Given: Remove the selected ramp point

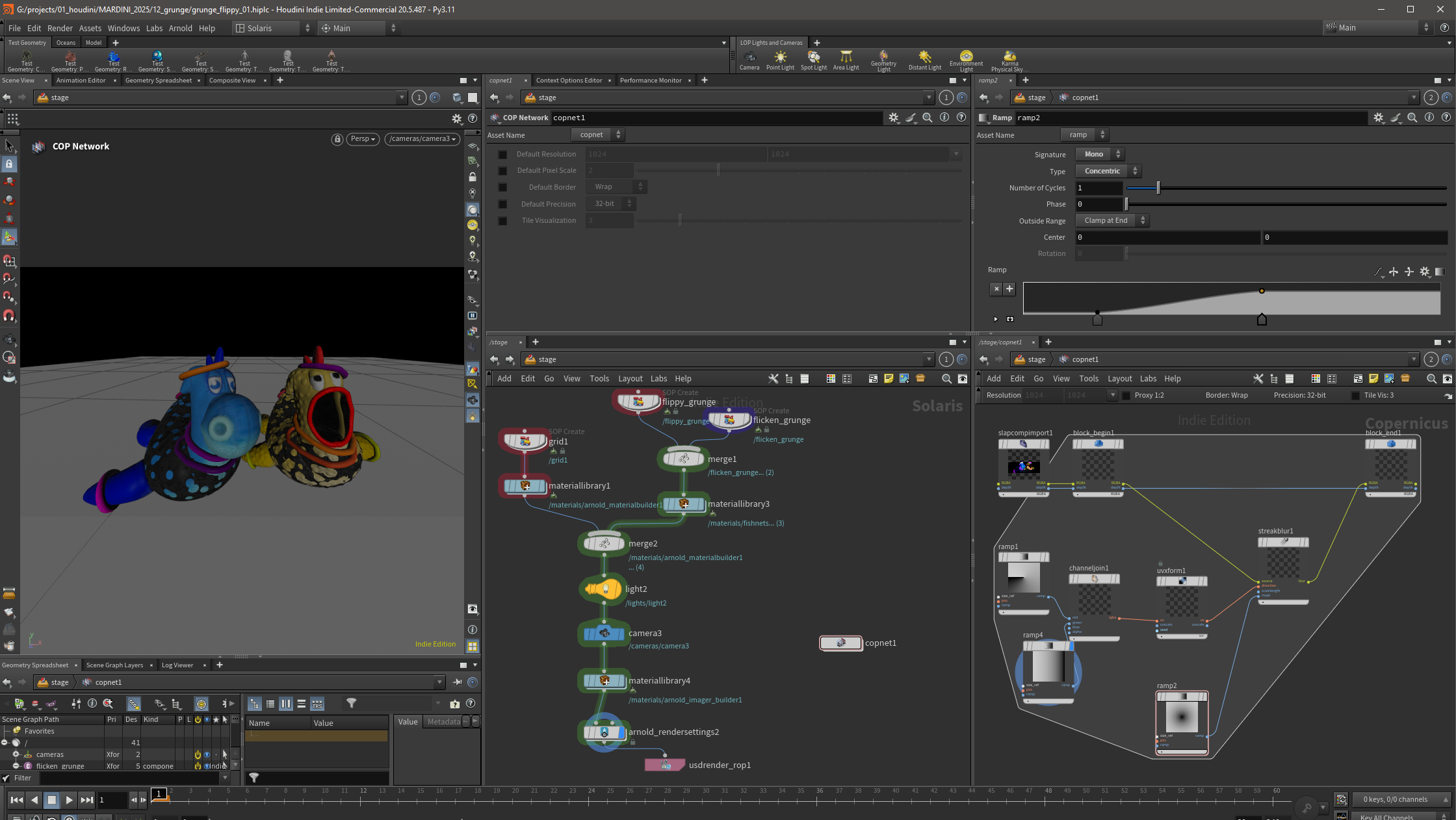Looking at the screenshot, I should pyautogui.click(x=996, y=289).
